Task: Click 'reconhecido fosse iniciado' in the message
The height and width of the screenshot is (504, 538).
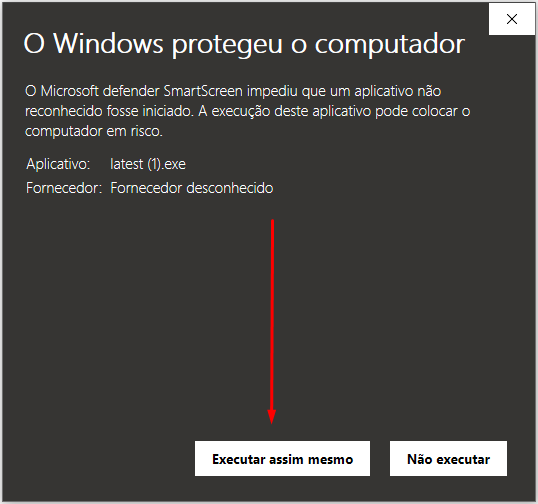Action: pyautogui.click(x=108, y=111)
